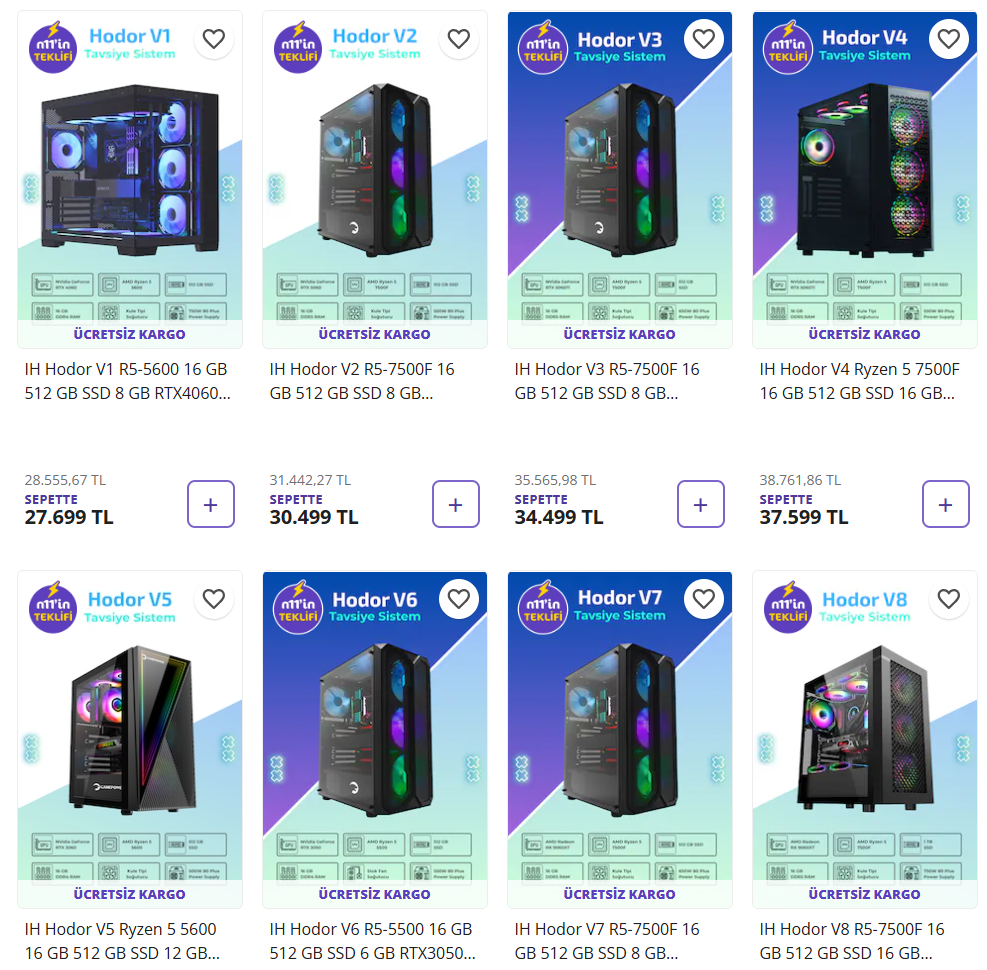Add Hodor V1 to cart with plus button
Screen dimensions: 987x970
tap(211, 504)
